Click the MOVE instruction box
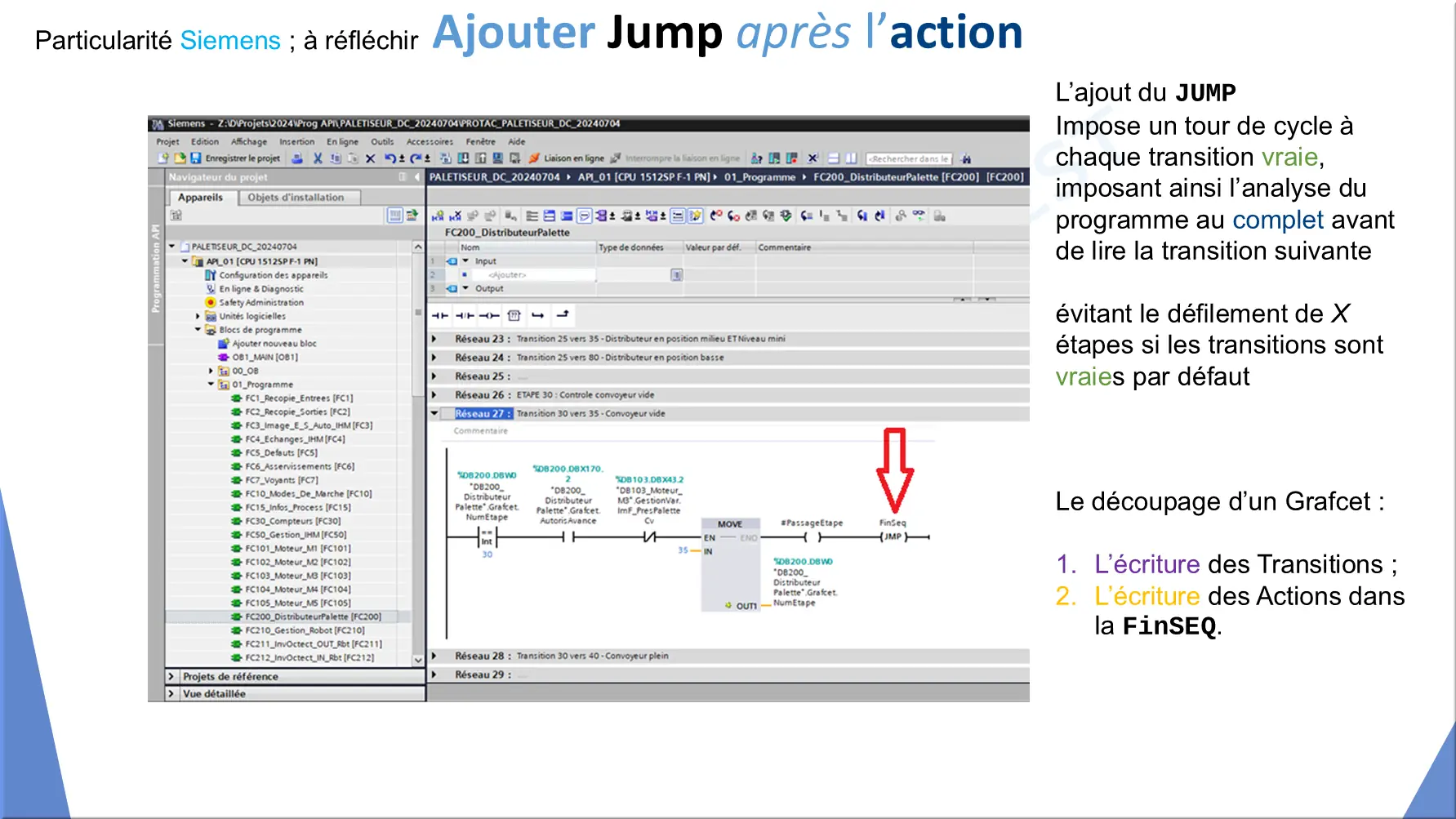The image size is (1456, 819). coord(730,564)
